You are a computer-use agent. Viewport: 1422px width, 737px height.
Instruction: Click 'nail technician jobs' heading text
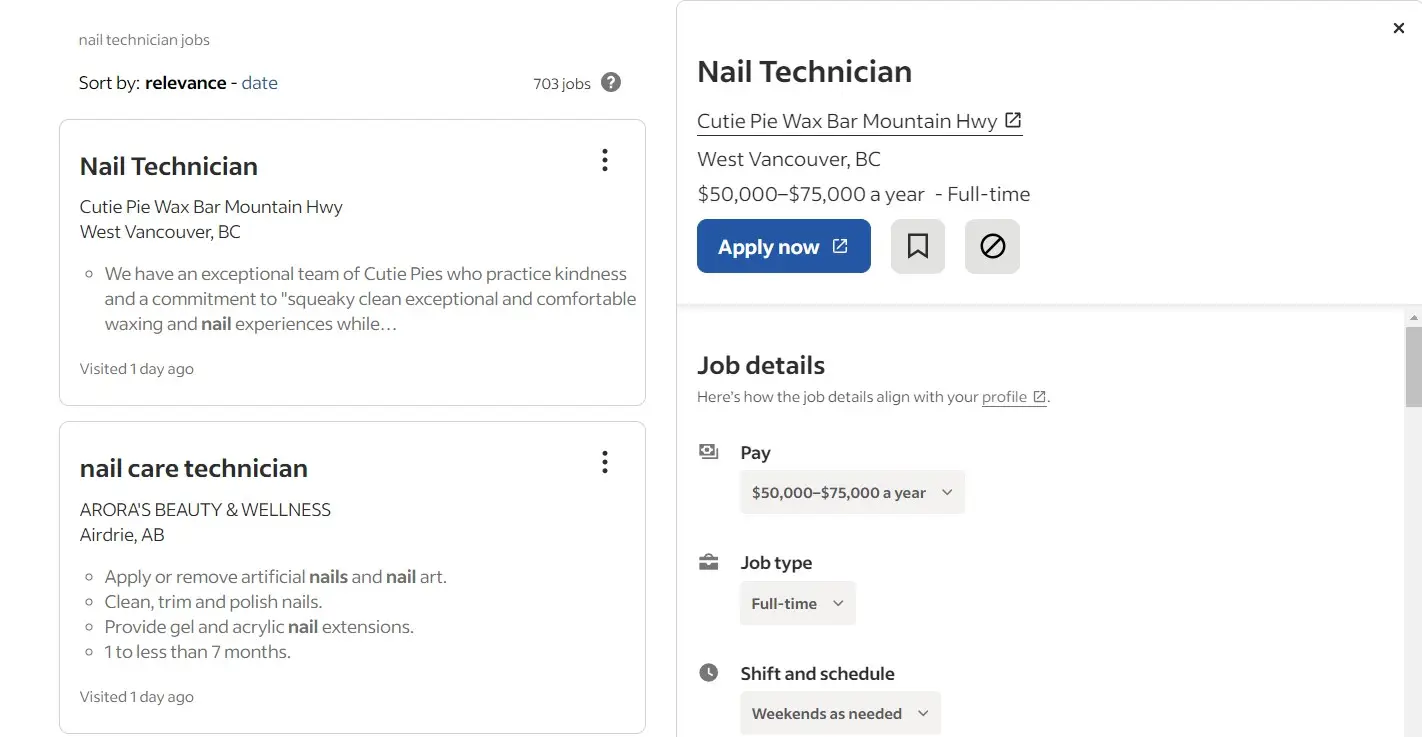point(144,40)
